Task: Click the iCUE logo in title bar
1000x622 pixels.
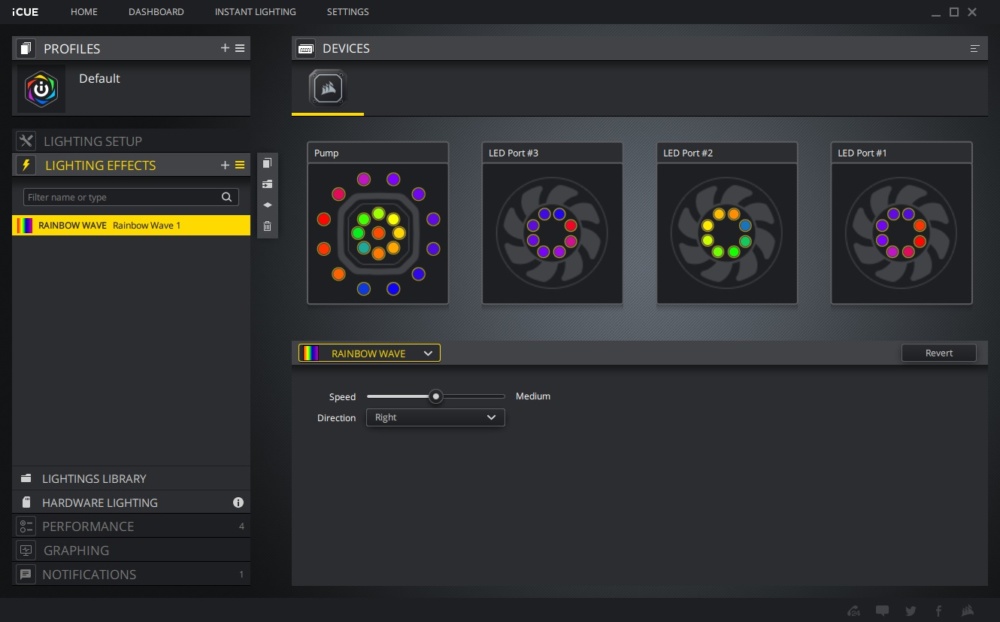Action: (x=25, y=11)
